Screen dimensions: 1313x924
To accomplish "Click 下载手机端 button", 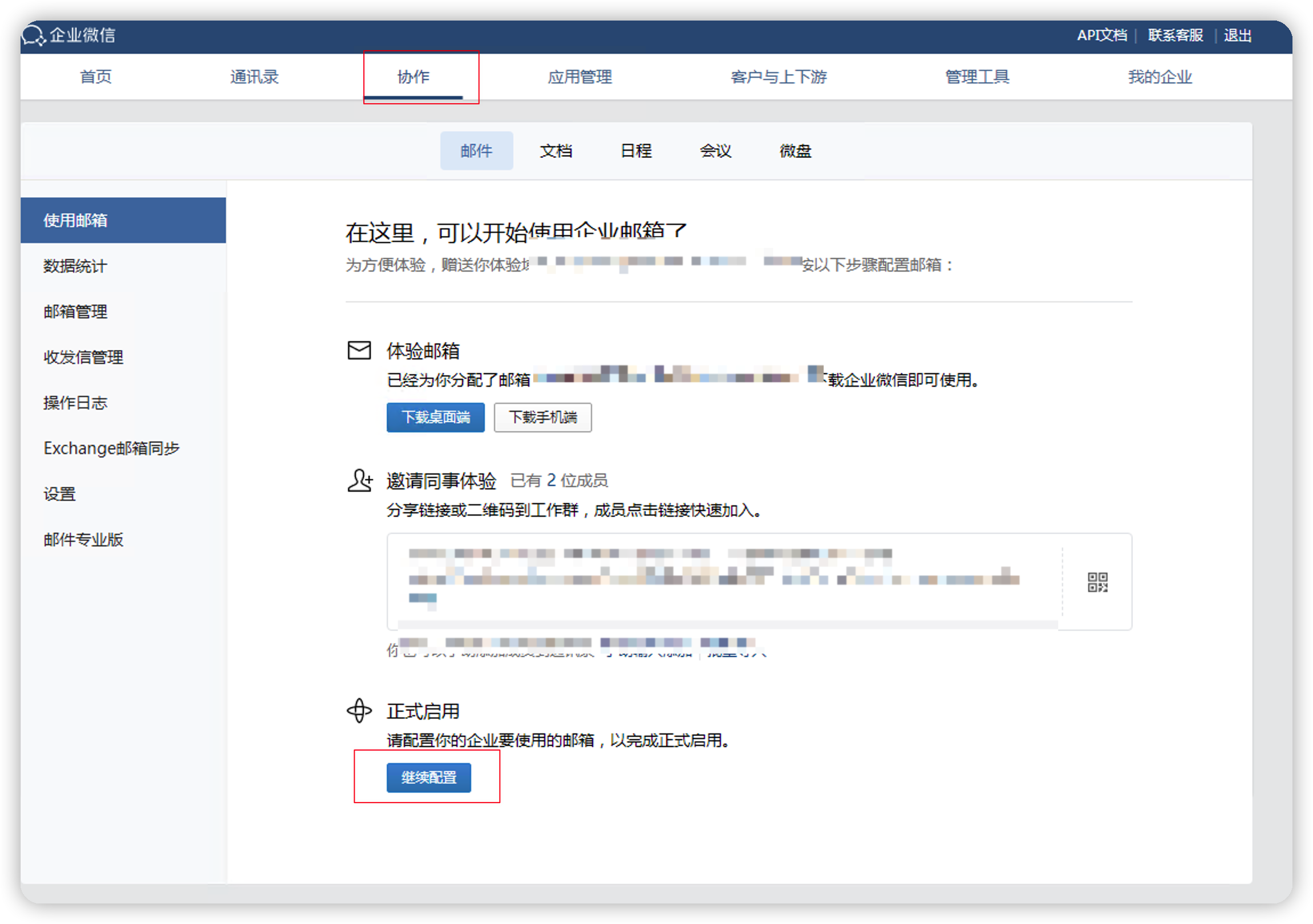I will [542, 418].
